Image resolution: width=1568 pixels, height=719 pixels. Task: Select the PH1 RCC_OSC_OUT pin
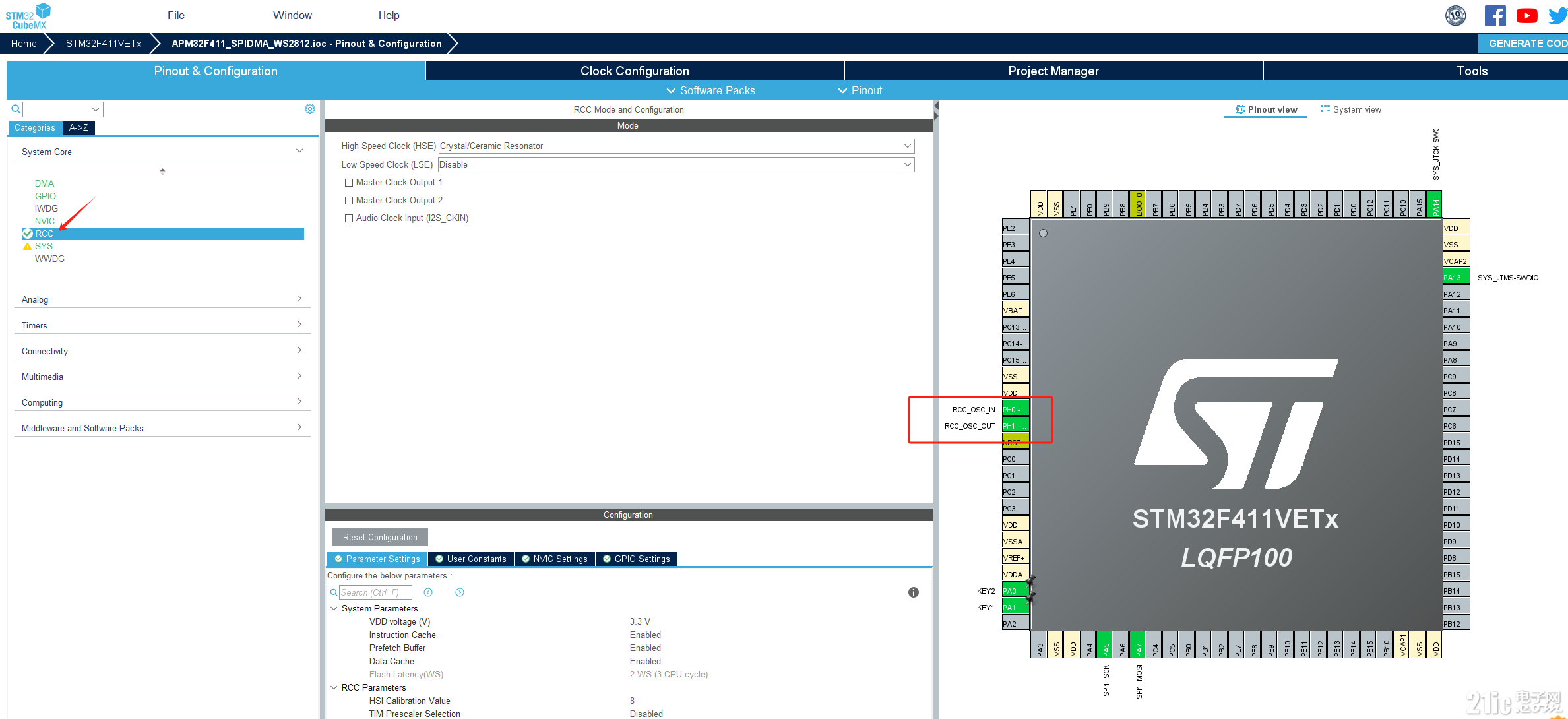(x=1015, y=425)
